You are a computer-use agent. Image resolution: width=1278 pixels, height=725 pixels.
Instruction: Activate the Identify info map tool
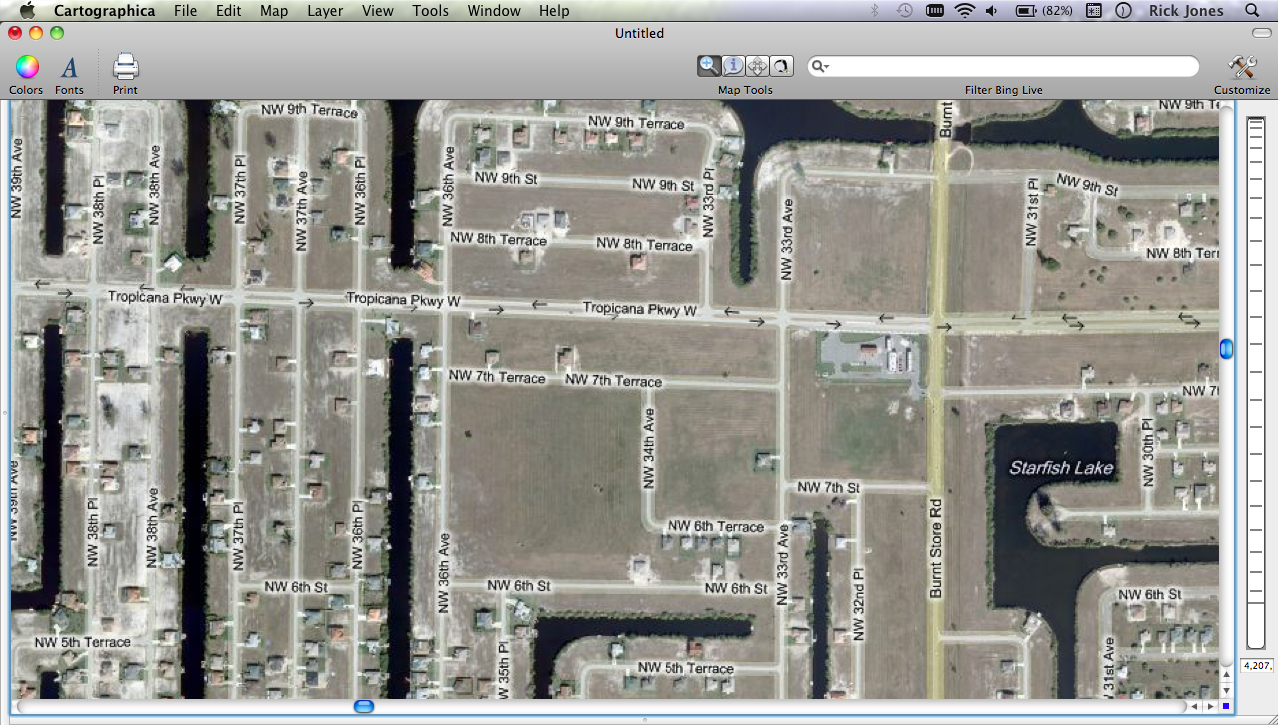[x=733, y=66]
